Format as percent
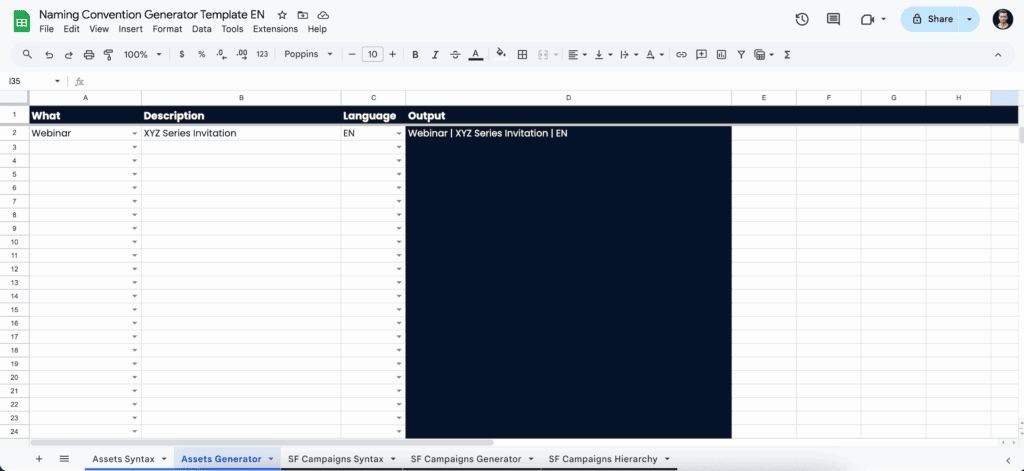Image resolution: width=1024 pixels, height=471 pixels. pyautogui.click(x=202, y=55)
